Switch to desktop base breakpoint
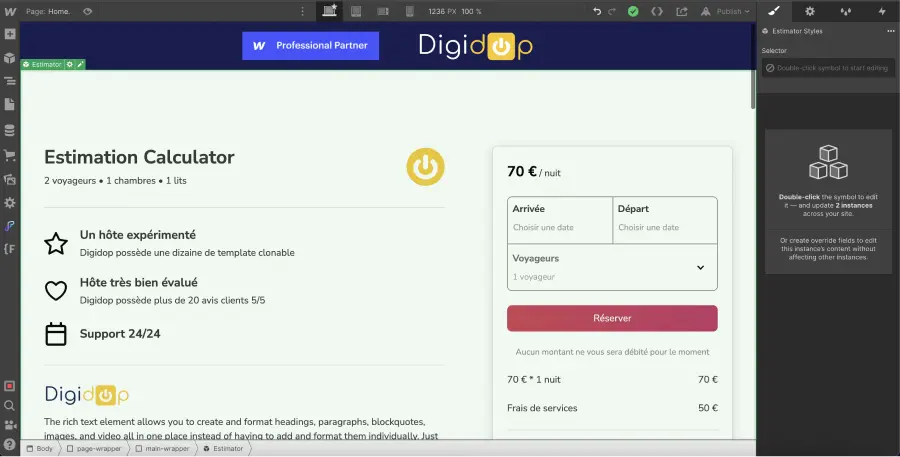This screenshot has height=457, width=900. point(329,11)
